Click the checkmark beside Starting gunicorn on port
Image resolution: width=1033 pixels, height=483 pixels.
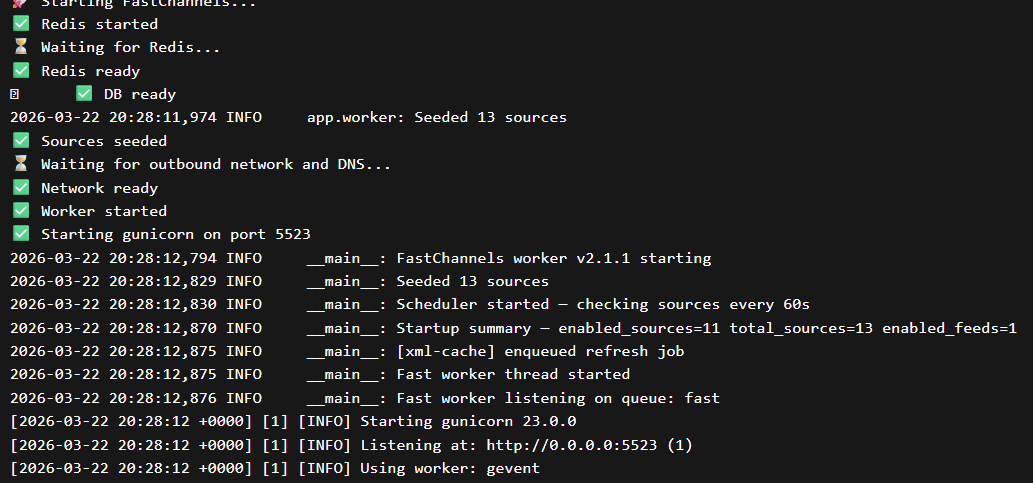pos(20,234)
